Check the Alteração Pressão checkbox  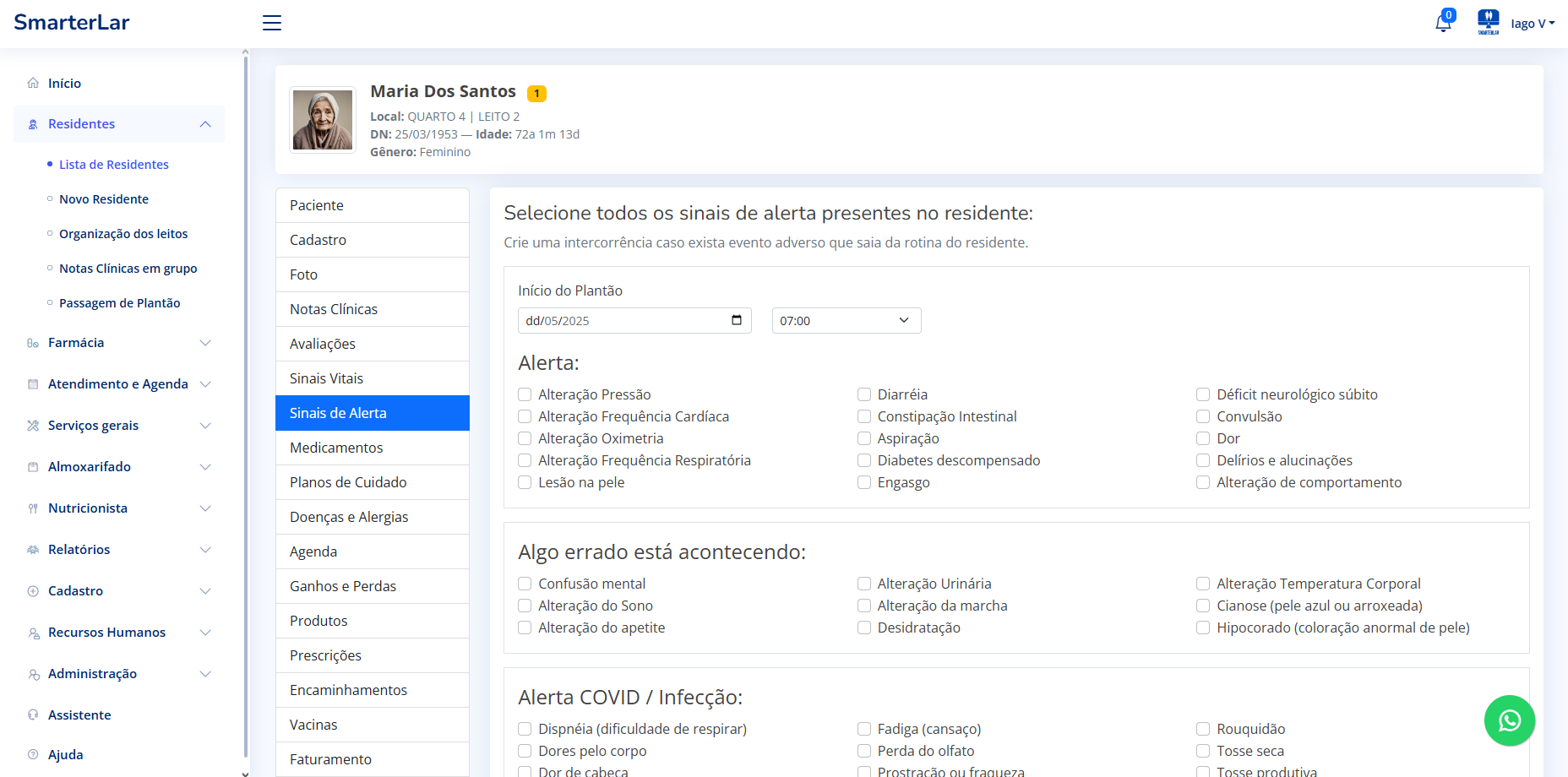coord(525,394)
